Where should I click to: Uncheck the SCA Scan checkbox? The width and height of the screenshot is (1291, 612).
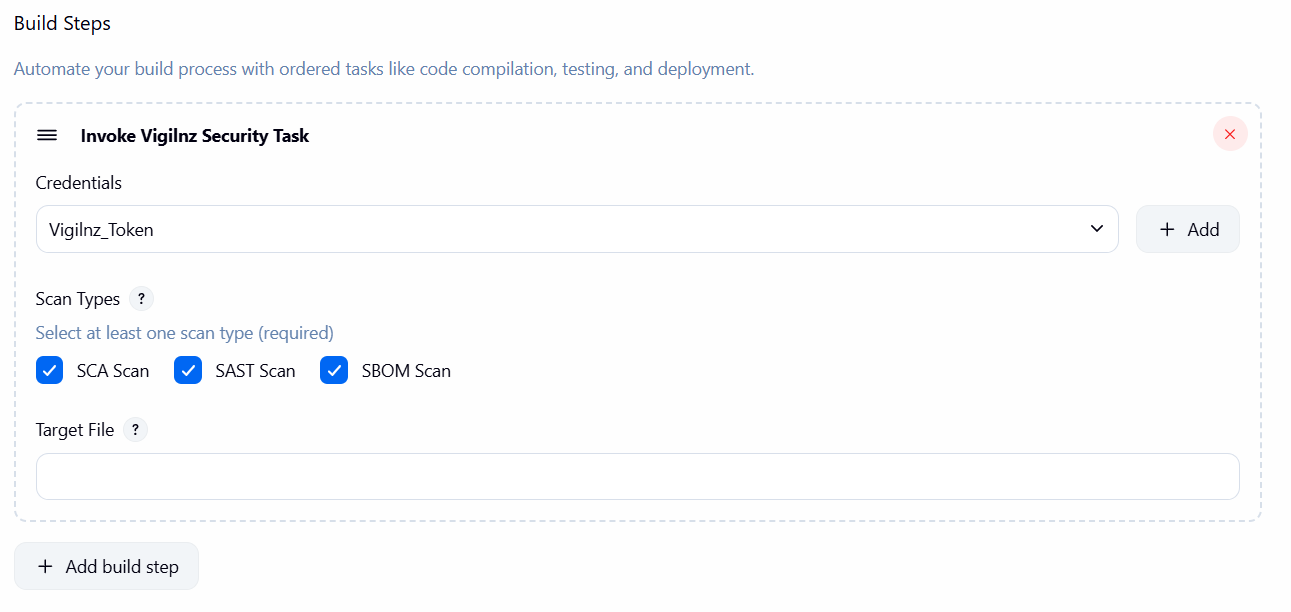click(x=50, y=371)
